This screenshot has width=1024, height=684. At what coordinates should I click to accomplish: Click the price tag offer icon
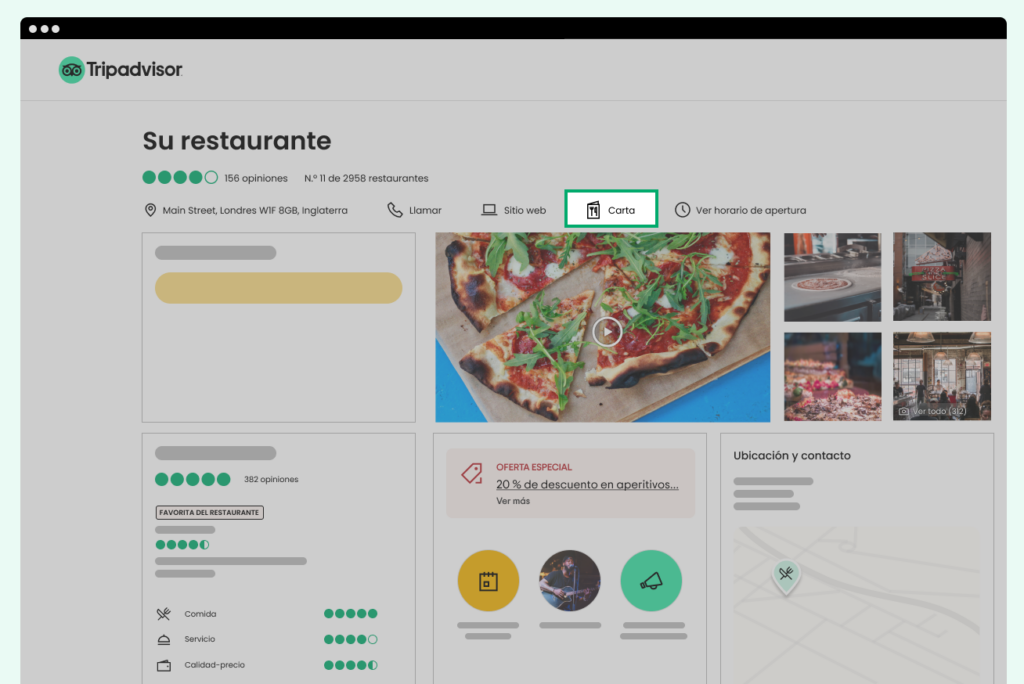point(472,474)
